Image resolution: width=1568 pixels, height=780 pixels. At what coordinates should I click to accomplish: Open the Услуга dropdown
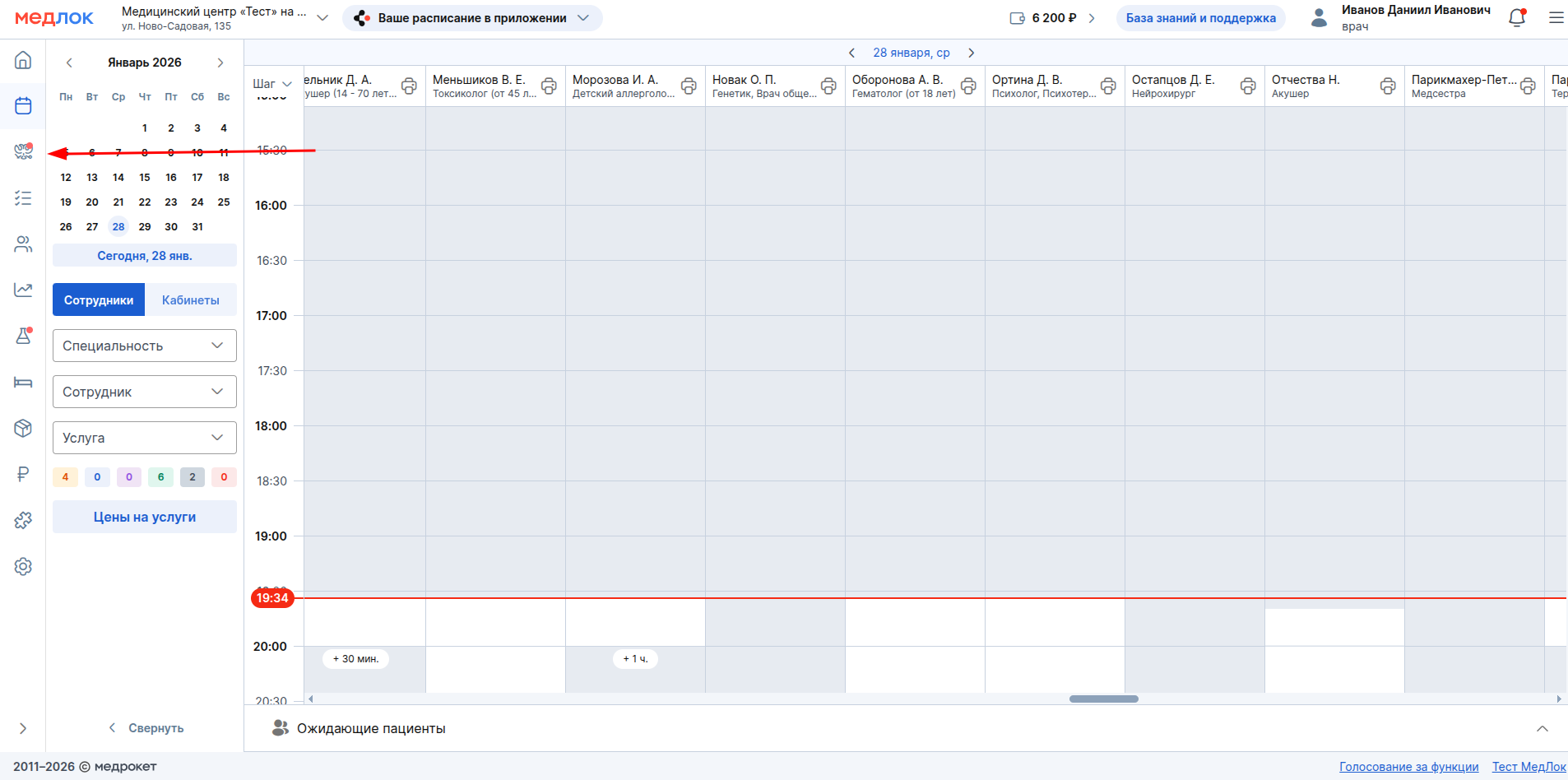[x=145, y=438]
